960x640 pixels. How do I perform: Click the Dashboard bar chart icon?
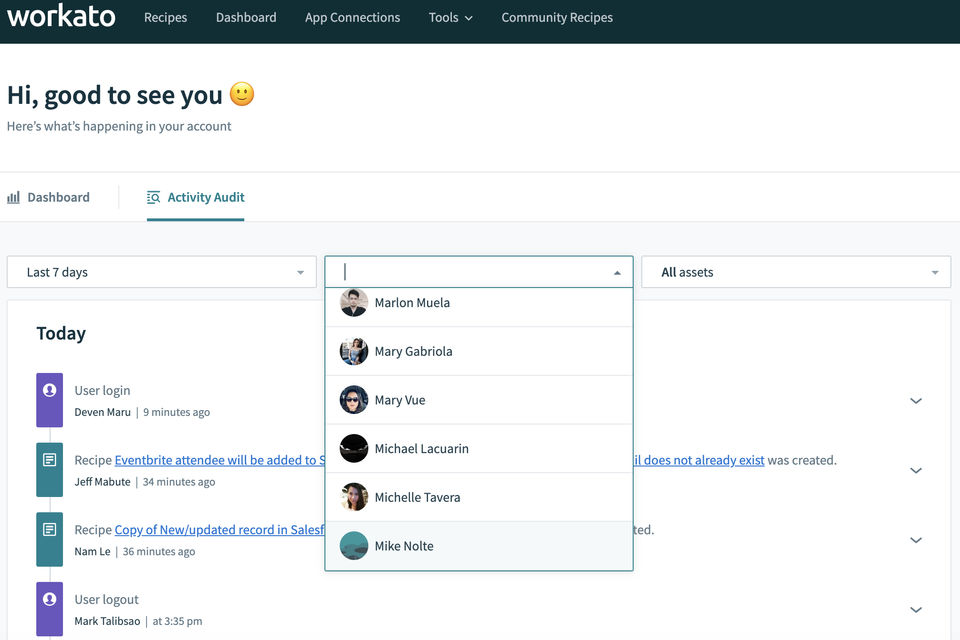(x=13, y=197)
